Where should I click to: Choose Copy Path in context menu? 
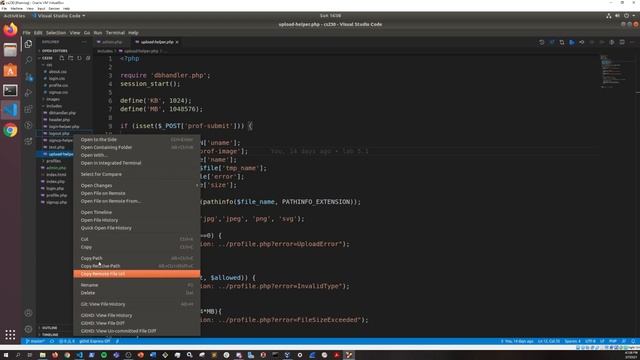137,258
